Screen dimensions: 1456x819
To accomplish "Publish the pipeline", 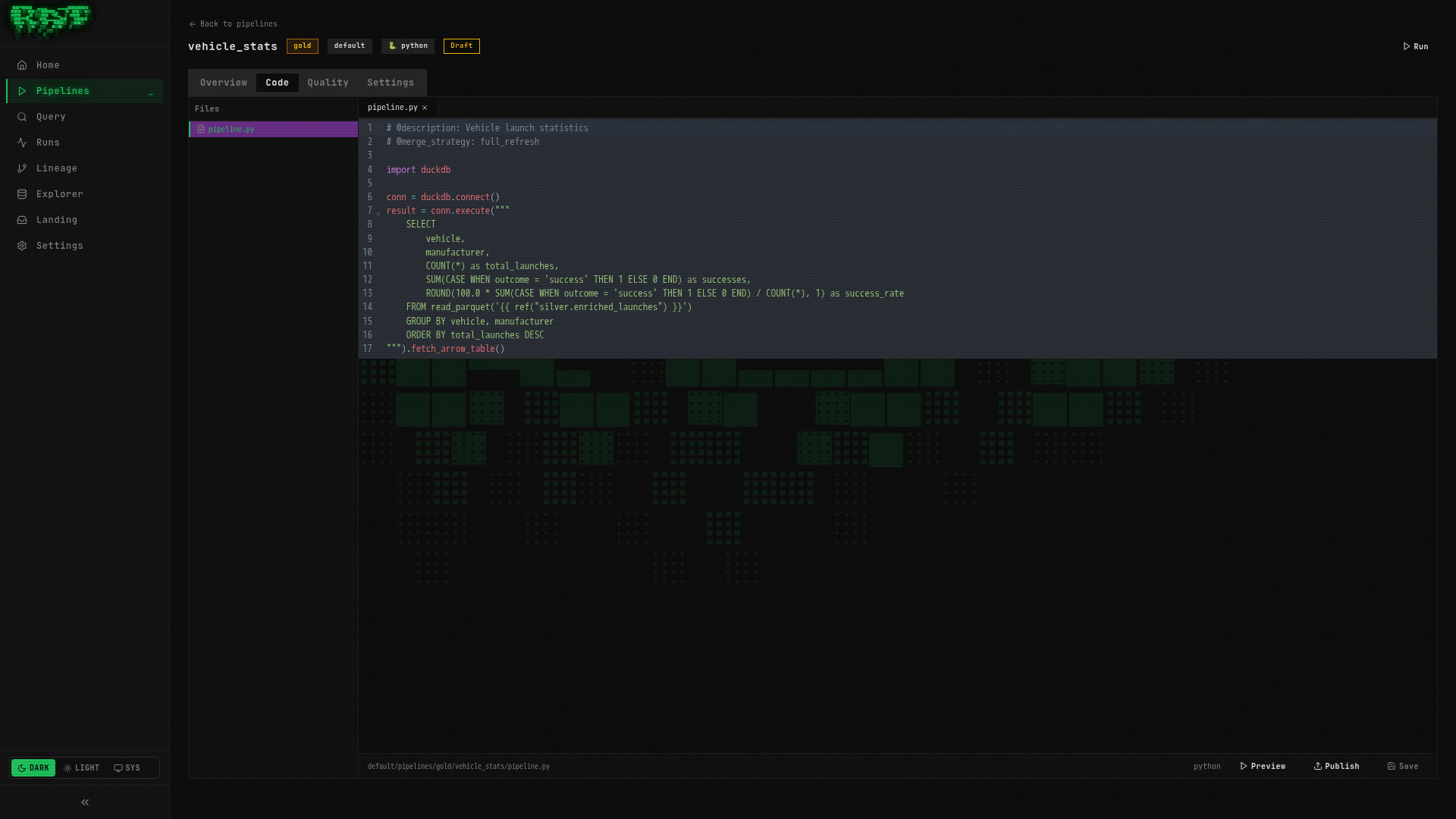I will (1336, 766).
